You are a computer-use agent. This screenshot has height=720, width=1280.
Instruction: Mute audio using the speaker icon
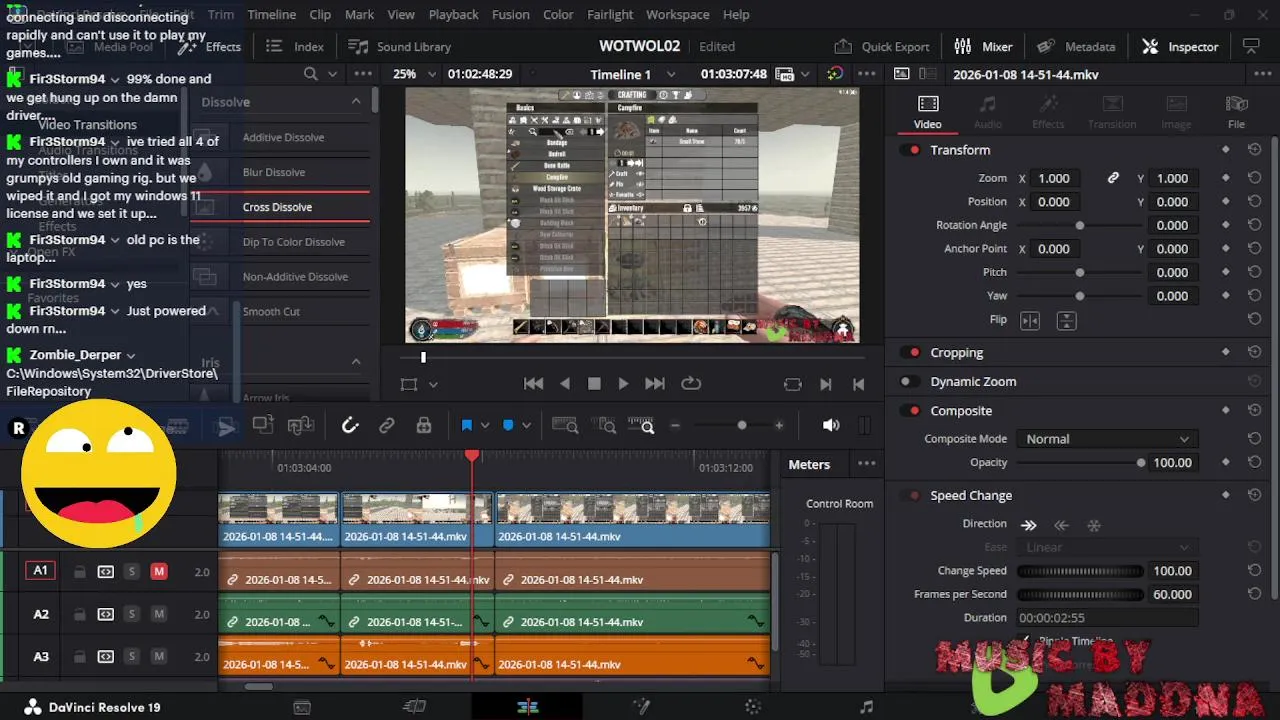point(831,425)
